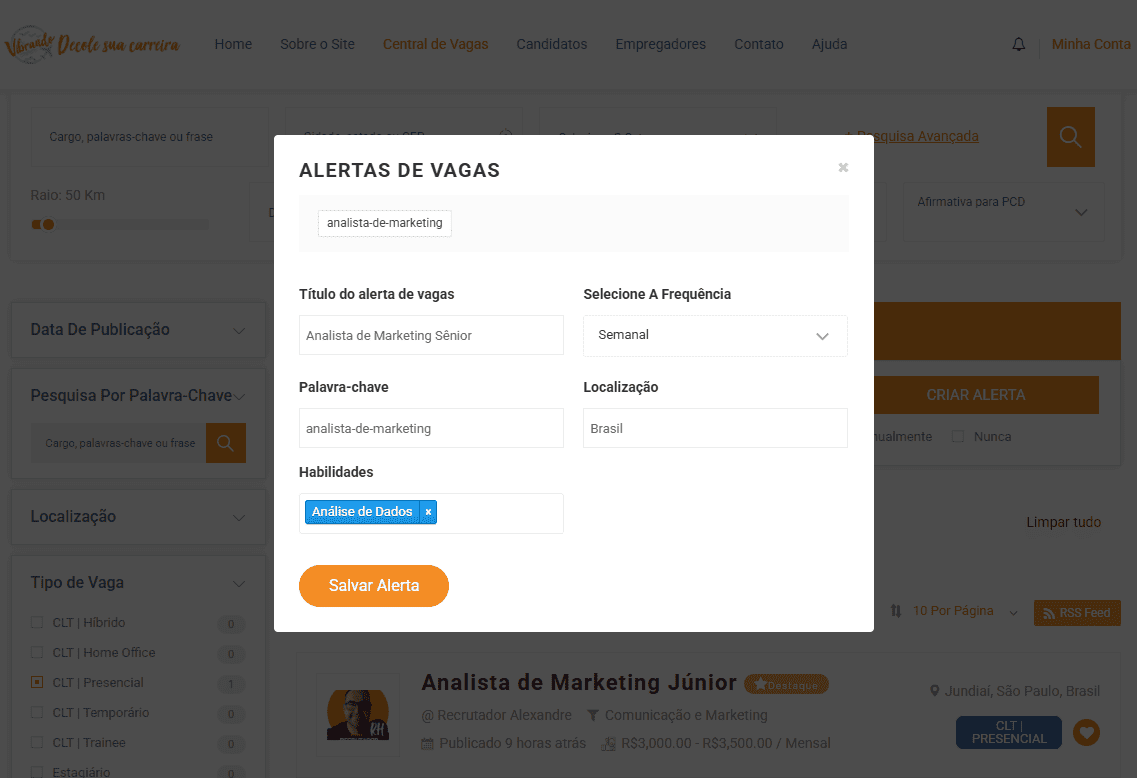
Task: Close the Alertas de Vagas modal
Action: click(x=843, y=168)
